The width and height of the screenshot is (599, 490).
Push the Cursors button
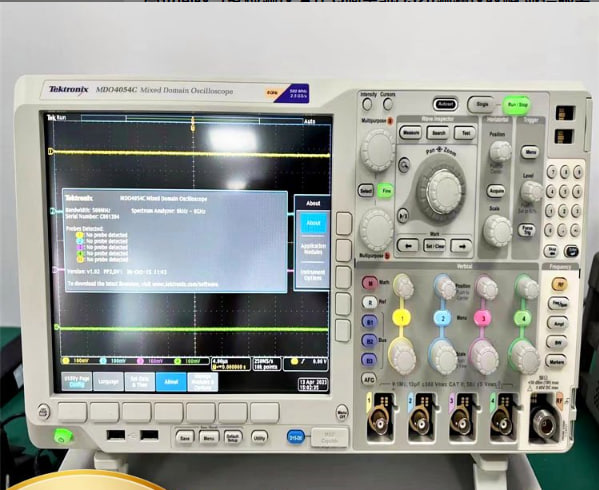pyautogui.click(x=388, y=104)
